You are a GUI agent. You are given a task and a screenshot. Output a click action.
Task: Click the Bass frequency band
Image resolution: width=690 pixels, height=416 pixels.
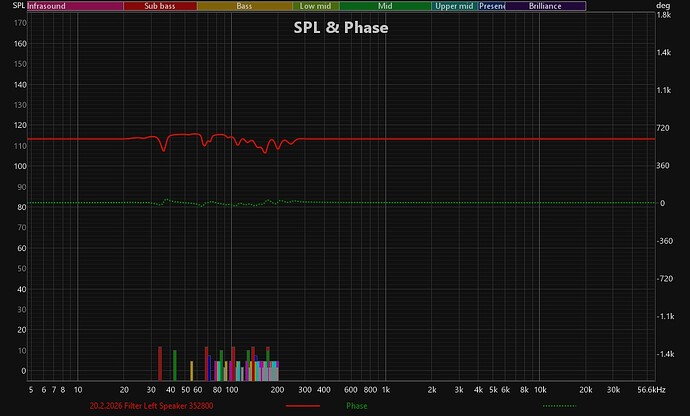245,6
